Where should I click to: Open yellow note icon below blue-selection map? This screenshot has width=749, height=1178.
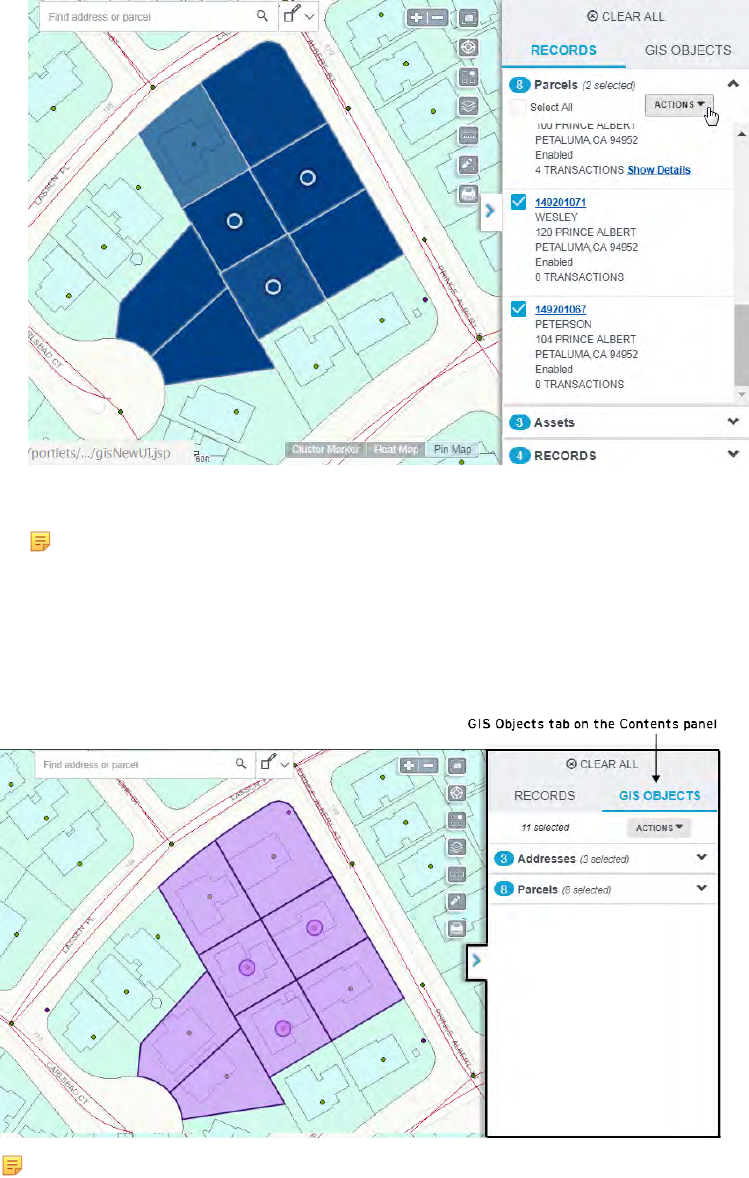tap(41, 541)
